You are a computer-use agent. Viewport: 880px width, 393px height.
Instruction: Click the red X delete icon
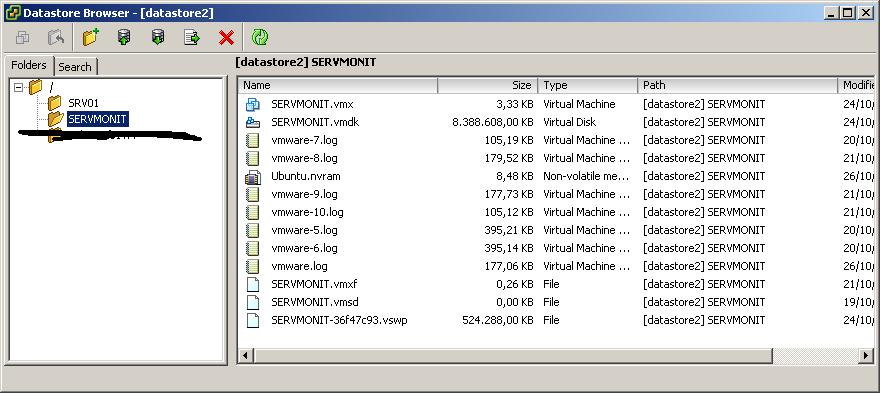pyautogui.click(x=226, y=38)
